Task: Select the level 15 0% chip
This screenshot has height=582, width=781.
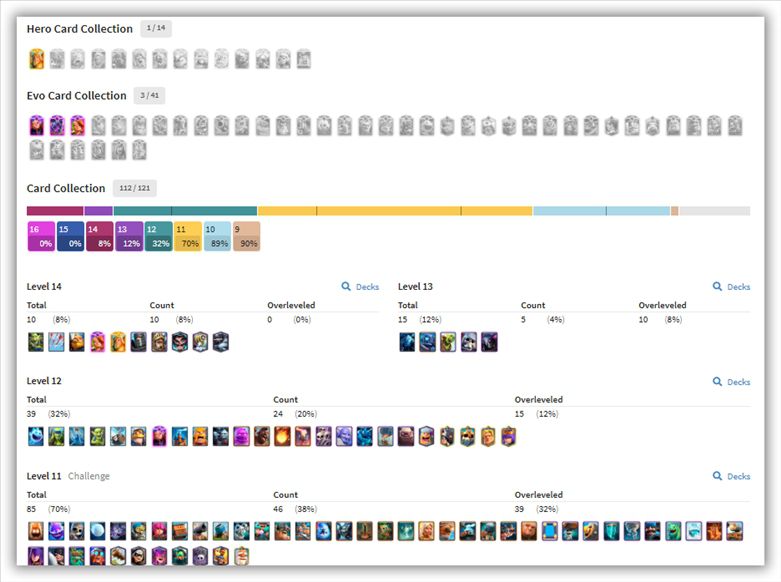Action: [71, 236]
